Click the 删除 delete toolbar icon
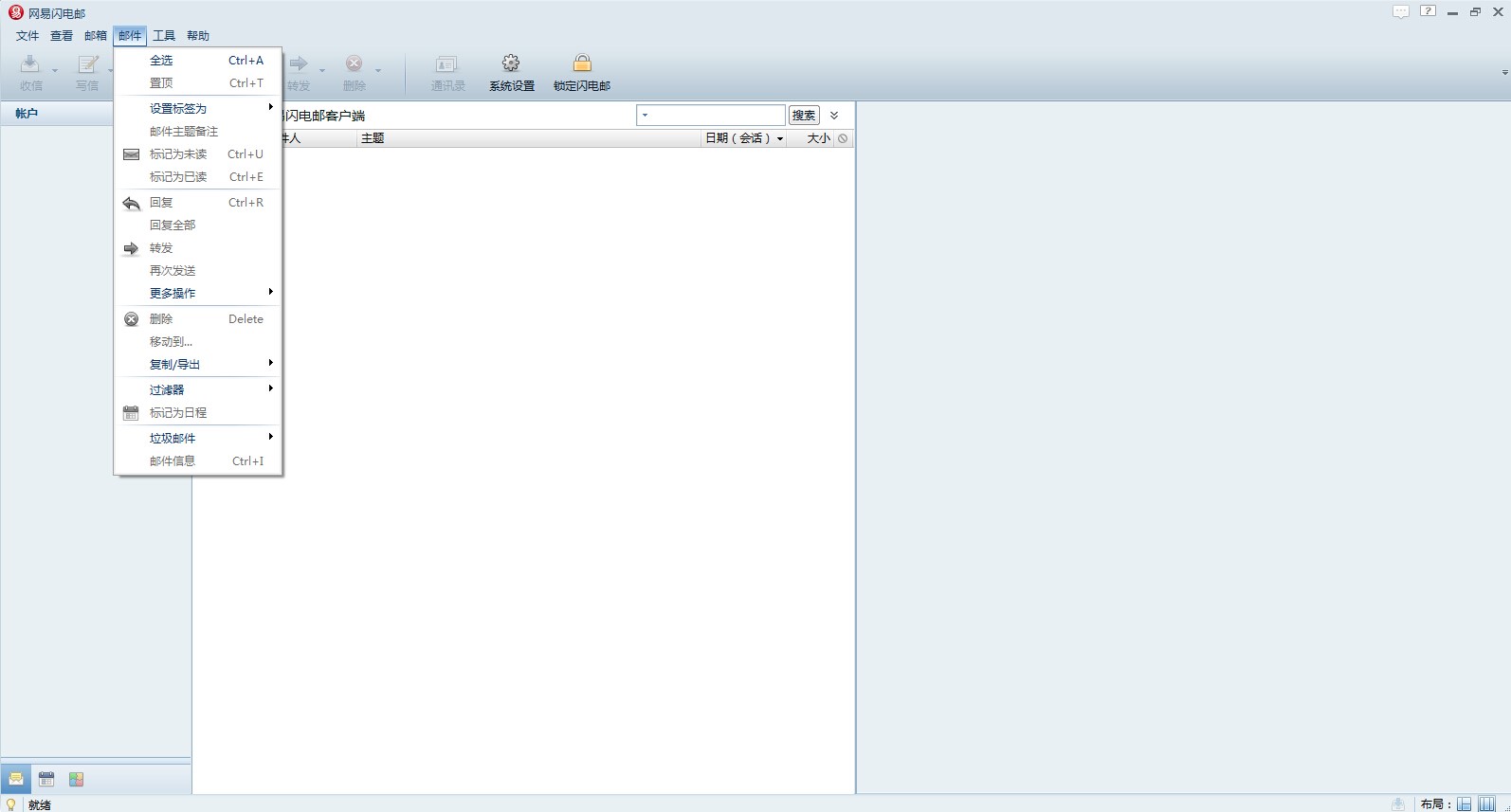1511x812 pixels. [354, 64]
